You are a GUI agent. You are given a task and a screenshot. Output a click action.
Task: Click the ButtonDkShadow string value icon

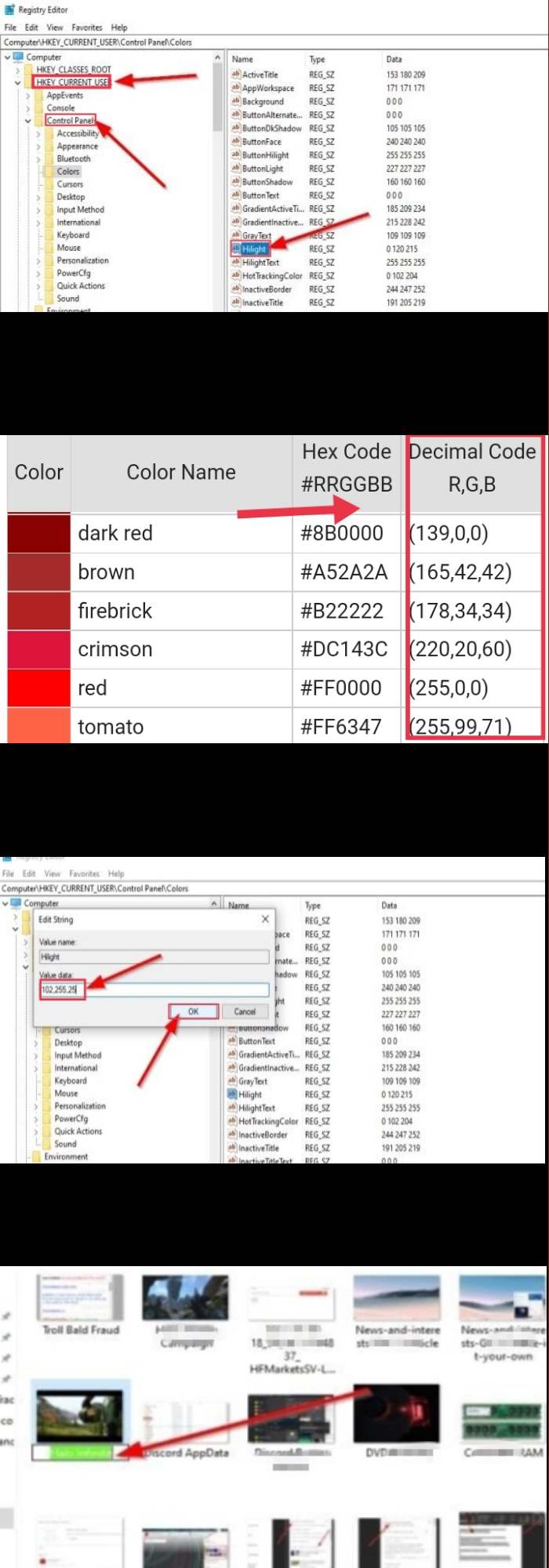click(235, 128)
